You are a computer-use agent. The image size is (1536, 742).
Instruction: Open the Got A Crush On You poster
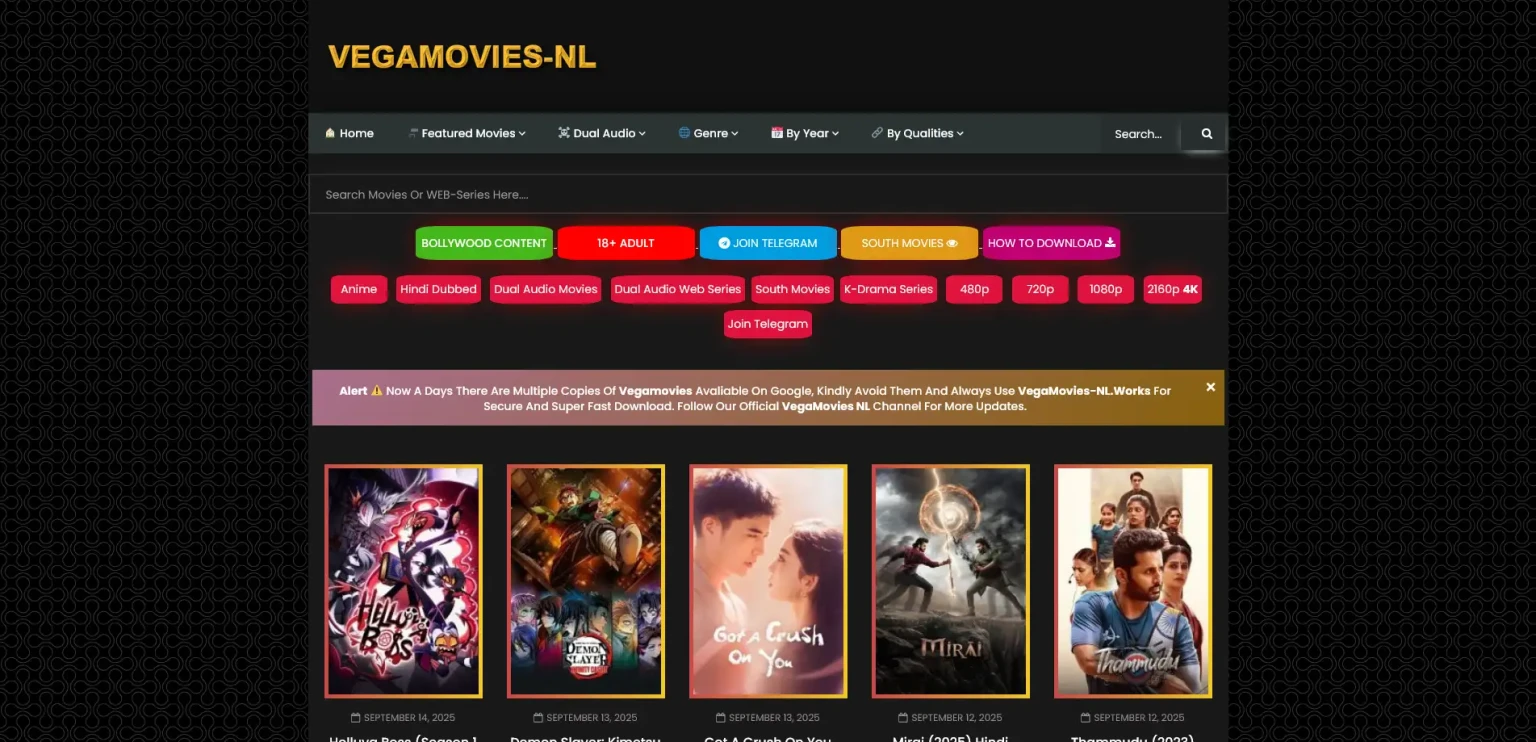pyautogui.click(x=768, y=581)
